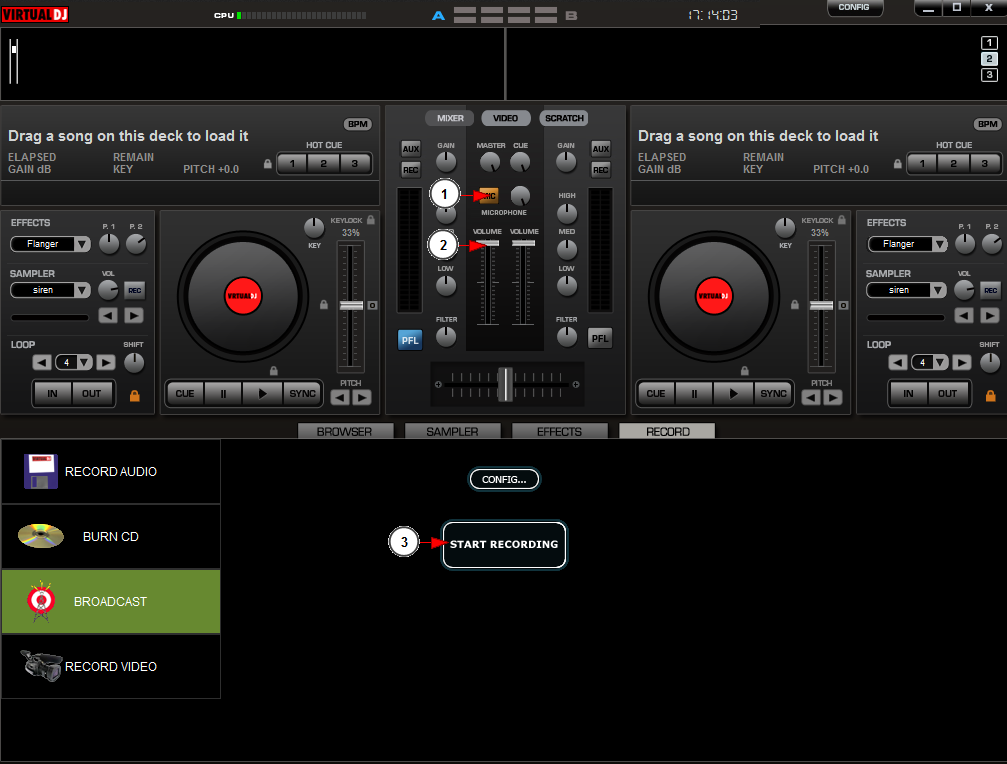Open left deck loop length dropdown
The width and height of the screenshot is (1007, 764).
74,363
